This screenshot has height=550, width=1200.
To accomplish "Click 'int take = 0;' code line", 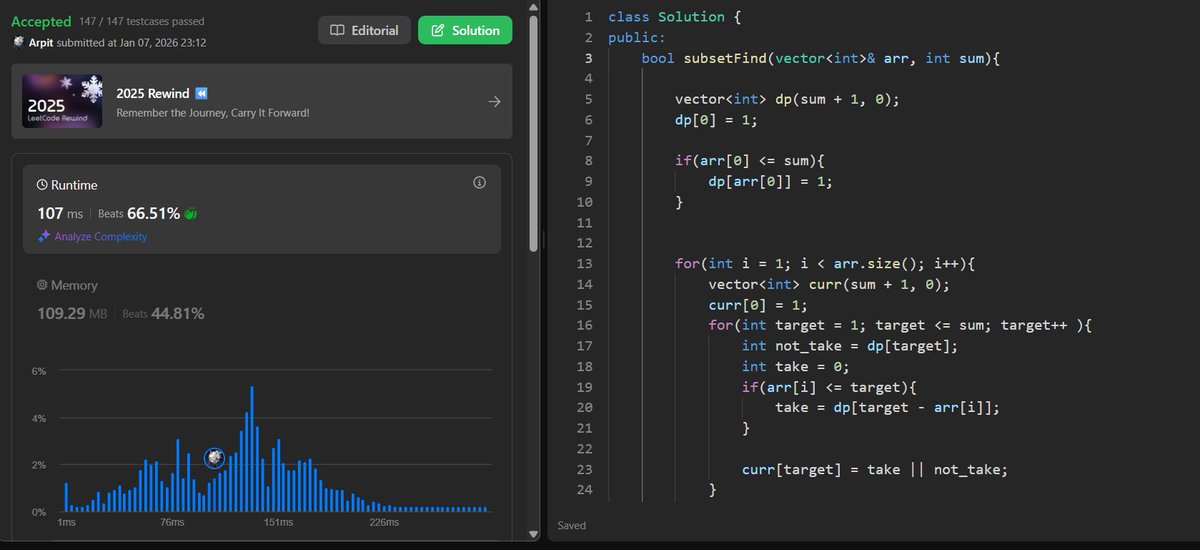I will point(795,366).
